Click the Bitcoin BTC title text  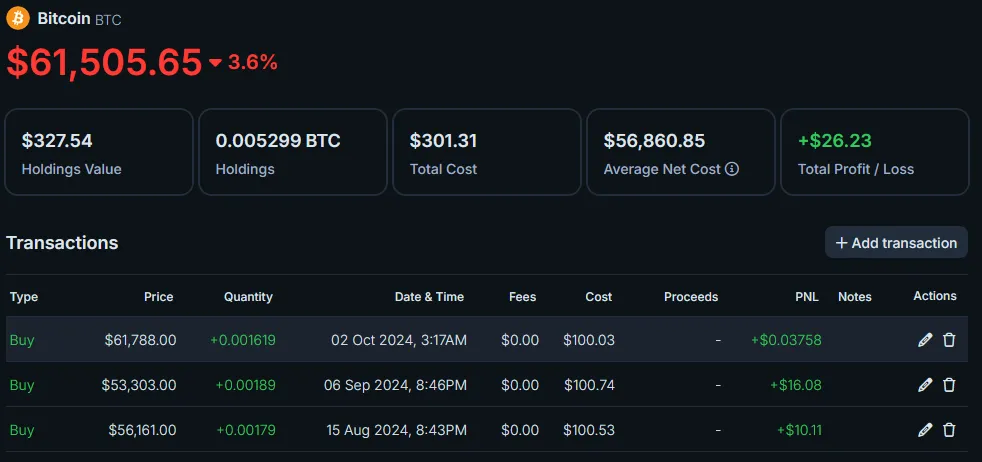pos(80,19)
